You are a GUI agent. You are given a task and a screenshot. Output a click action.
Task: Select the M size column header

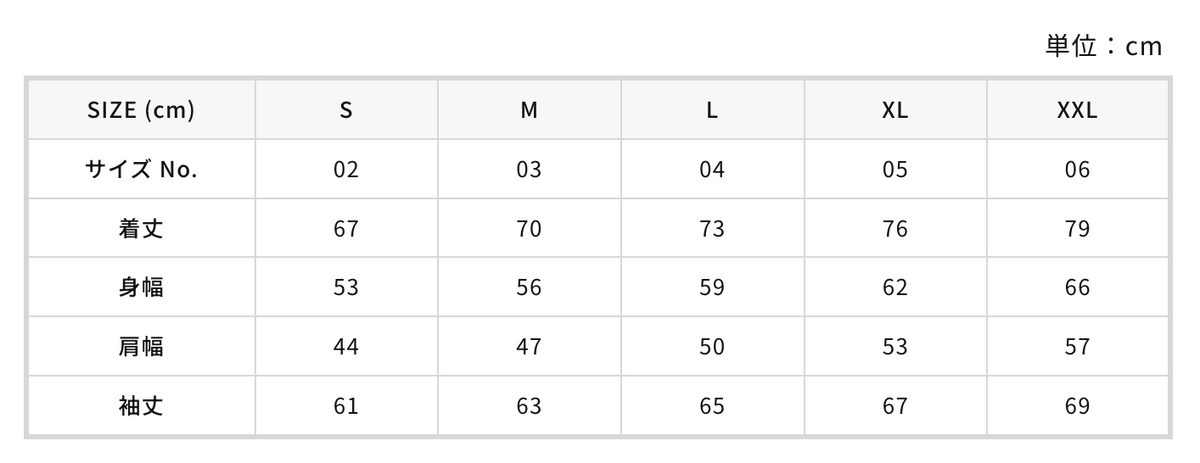pos(529,110)
